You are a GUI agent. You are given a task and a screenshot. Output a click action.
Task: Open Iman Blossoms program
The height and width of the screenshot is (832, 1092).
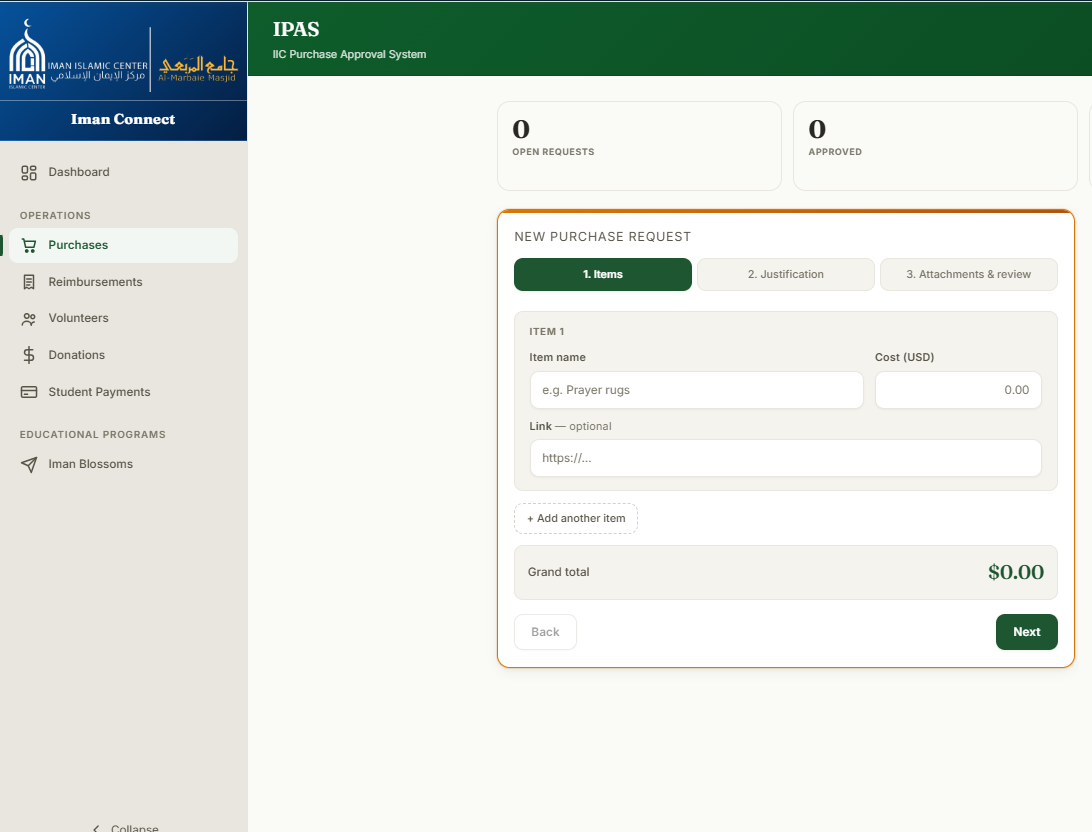point(123,464)
